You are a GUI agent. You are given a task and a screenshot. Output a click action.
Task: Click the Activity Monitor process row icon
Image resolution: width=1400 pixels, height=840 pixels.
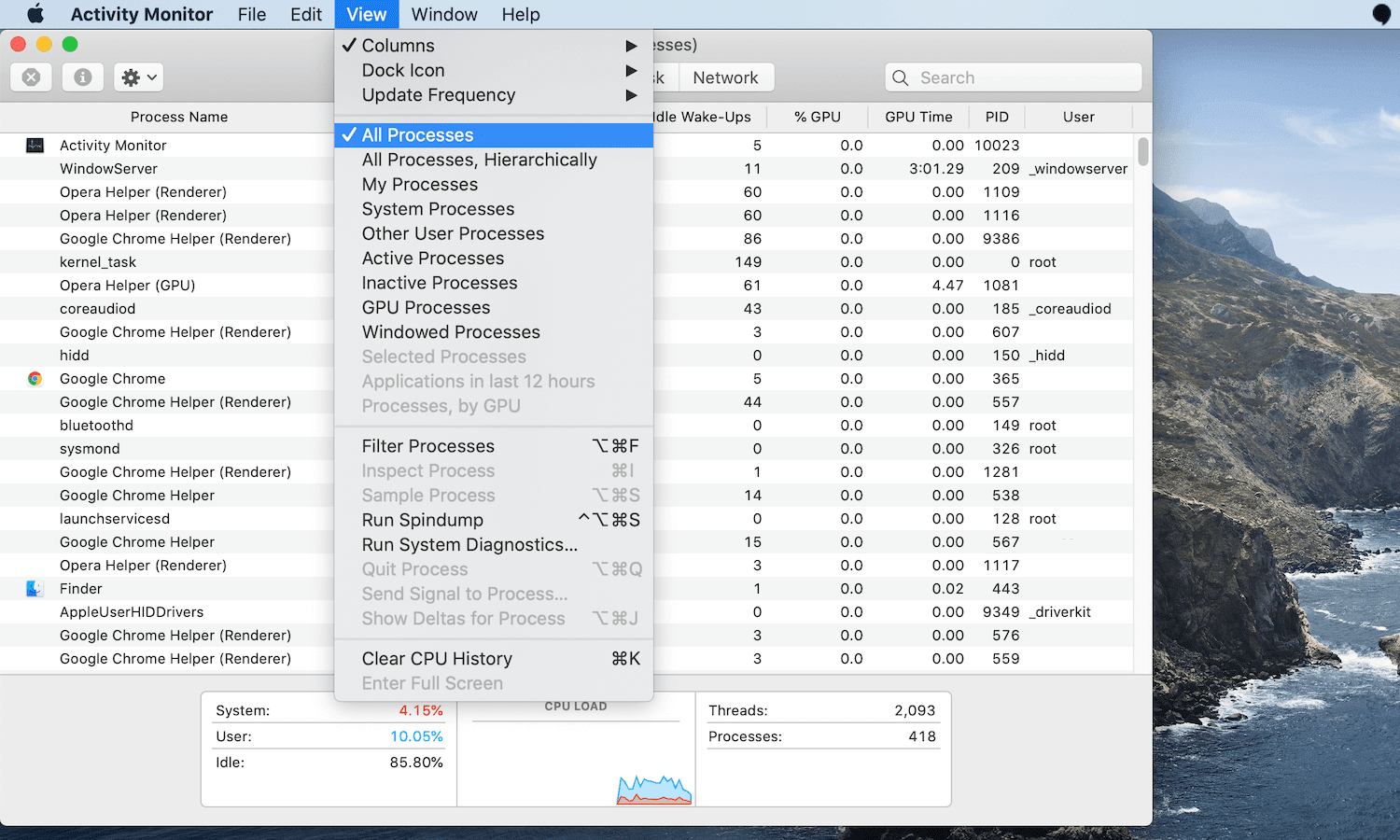coord(35,145)
